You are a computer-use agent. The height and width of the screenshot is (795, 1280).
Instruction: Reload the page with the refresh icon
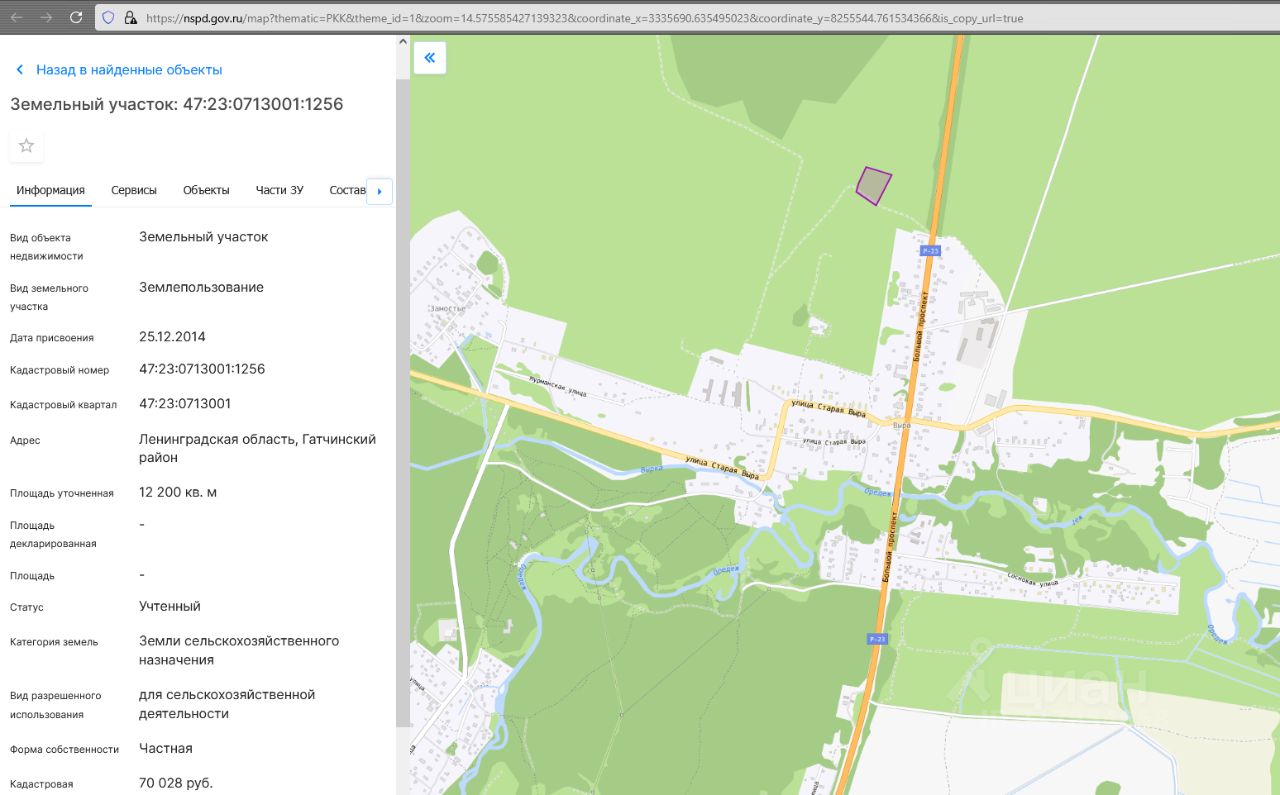tap(77, 17)
